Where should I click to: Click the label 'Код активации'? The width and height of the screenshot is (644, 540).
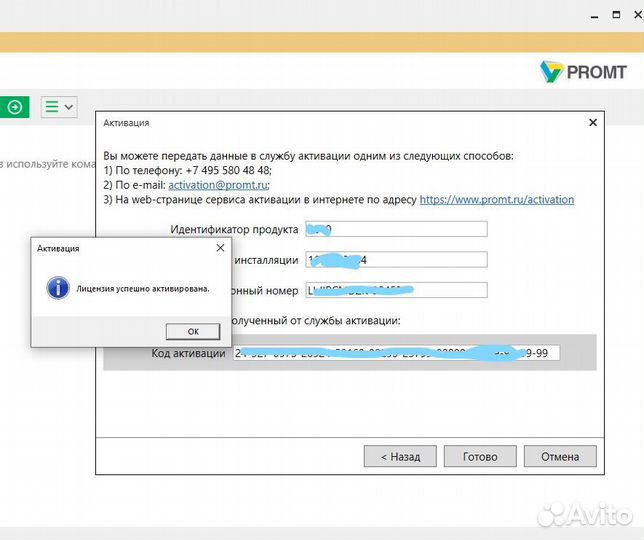[x=188, y=353]
